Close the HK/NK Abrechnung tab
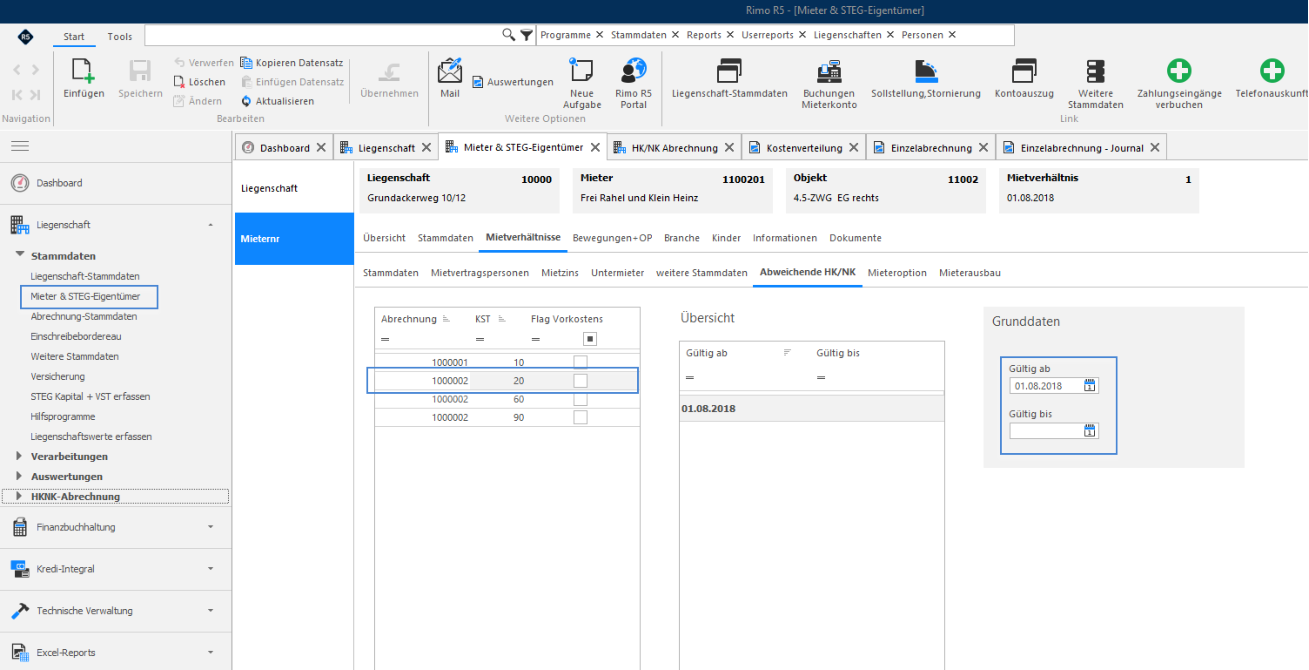 click(728, 148)
